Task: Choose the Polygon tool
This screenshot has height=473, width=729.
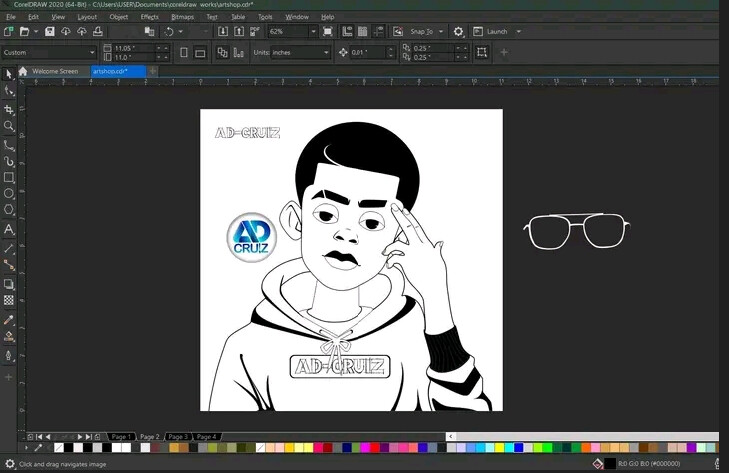Action: click(9, 210)
